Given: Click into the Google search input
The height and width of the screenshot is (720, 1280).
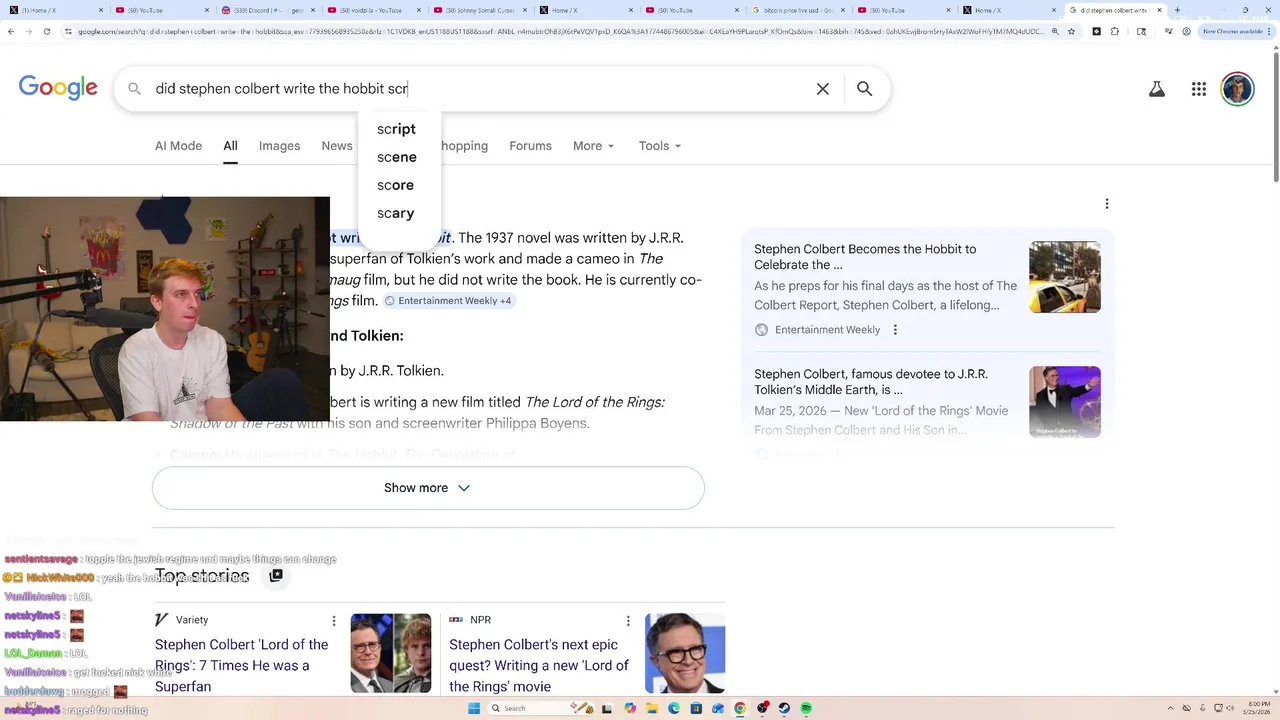Looking at the screenshot, I should (x=480, y=89).
